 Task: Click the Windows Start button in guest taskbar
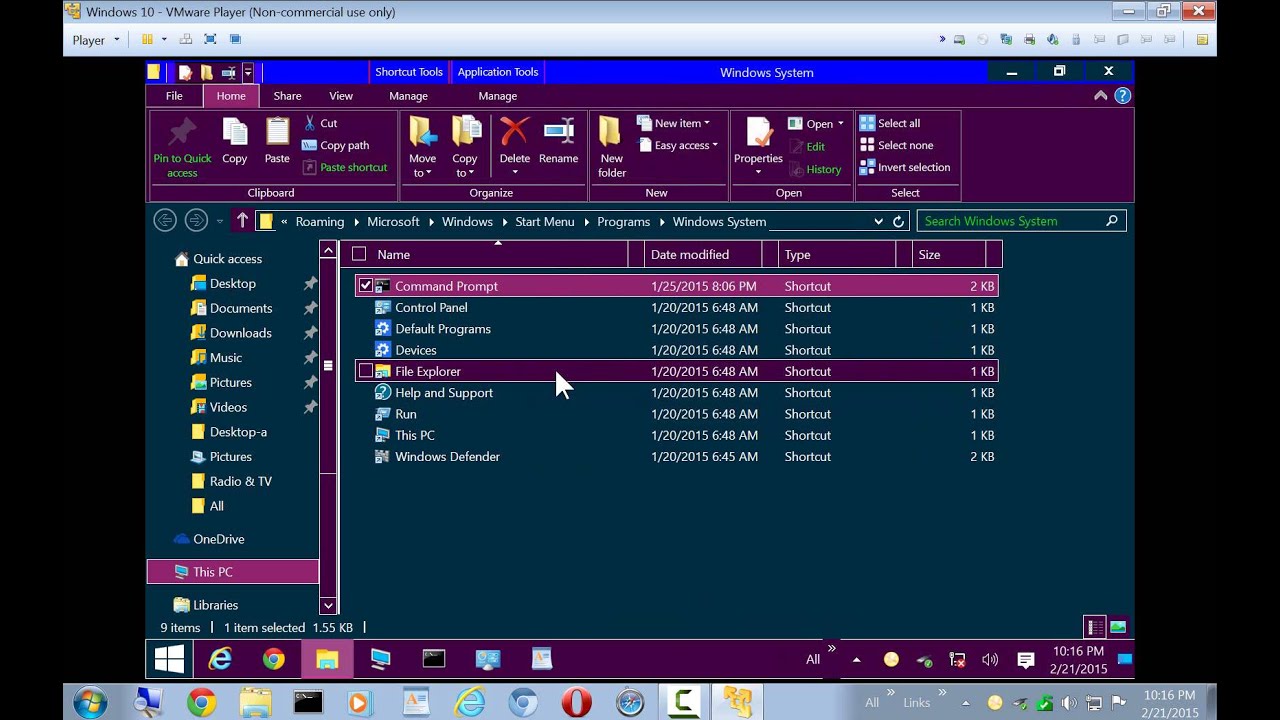point(169,659)
